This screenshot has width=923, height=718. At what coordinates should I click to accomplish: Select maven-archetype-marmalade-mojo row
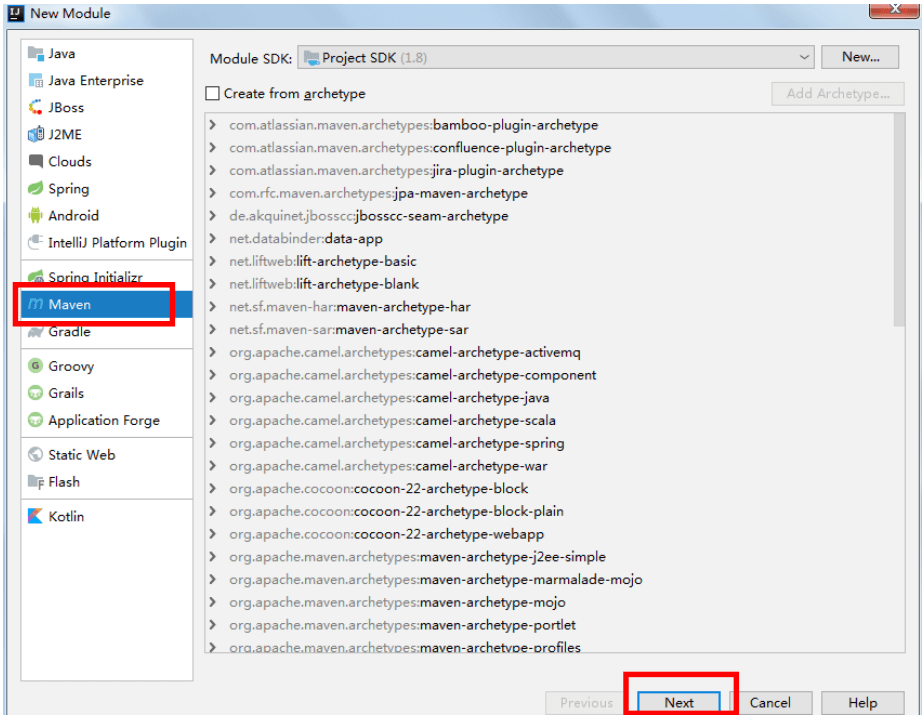coord(549,579)
